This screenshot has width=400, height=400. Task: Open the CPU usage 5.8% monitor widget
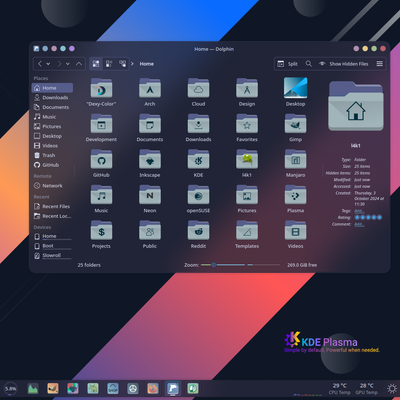11,389
